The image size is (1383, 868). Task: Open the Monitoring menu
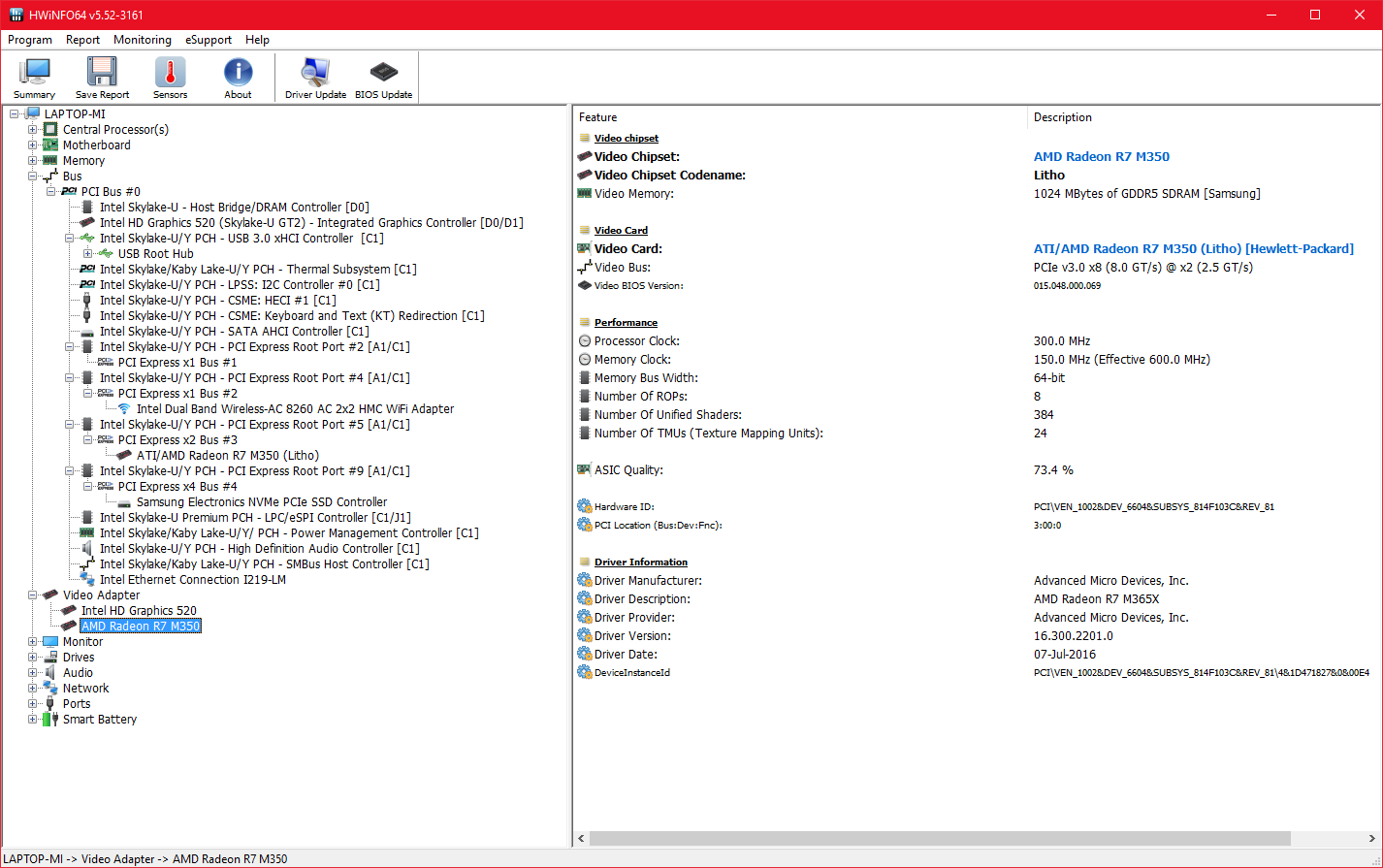(x=142, y=40)
